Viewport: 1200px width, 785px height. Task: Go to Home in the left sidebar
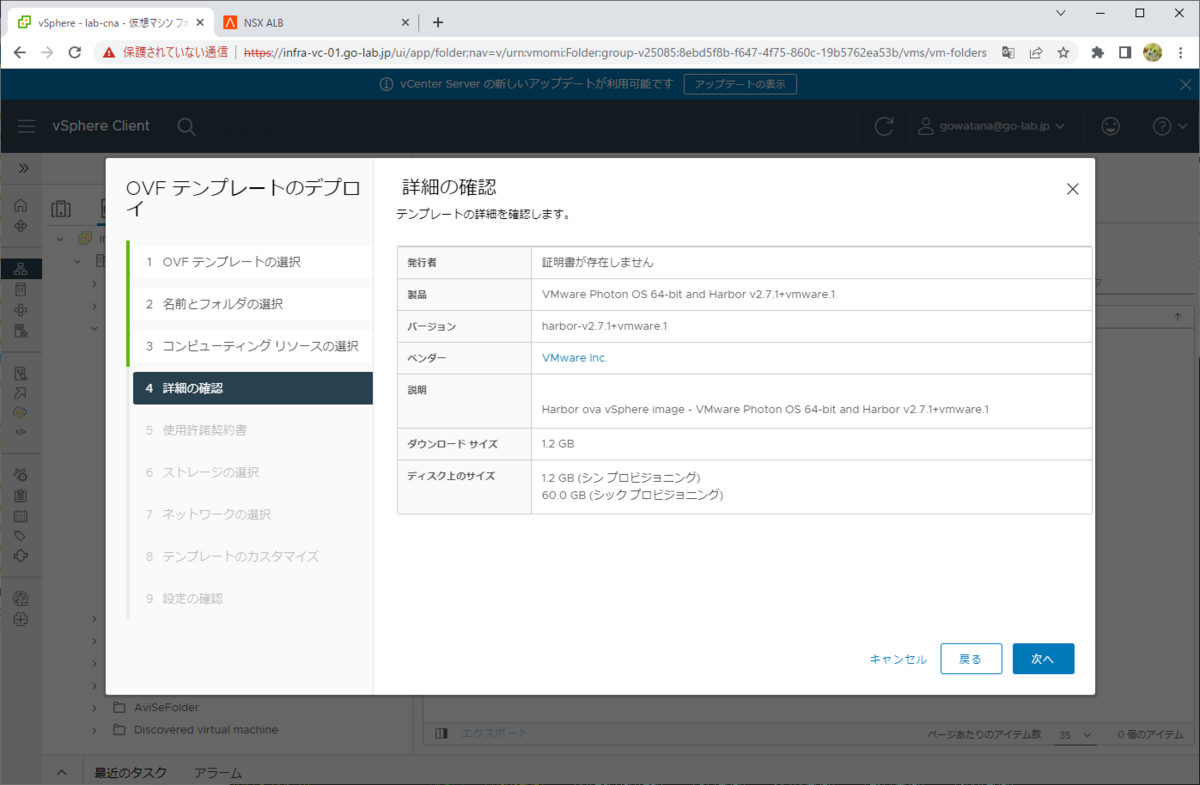click(x=21, y=206)
